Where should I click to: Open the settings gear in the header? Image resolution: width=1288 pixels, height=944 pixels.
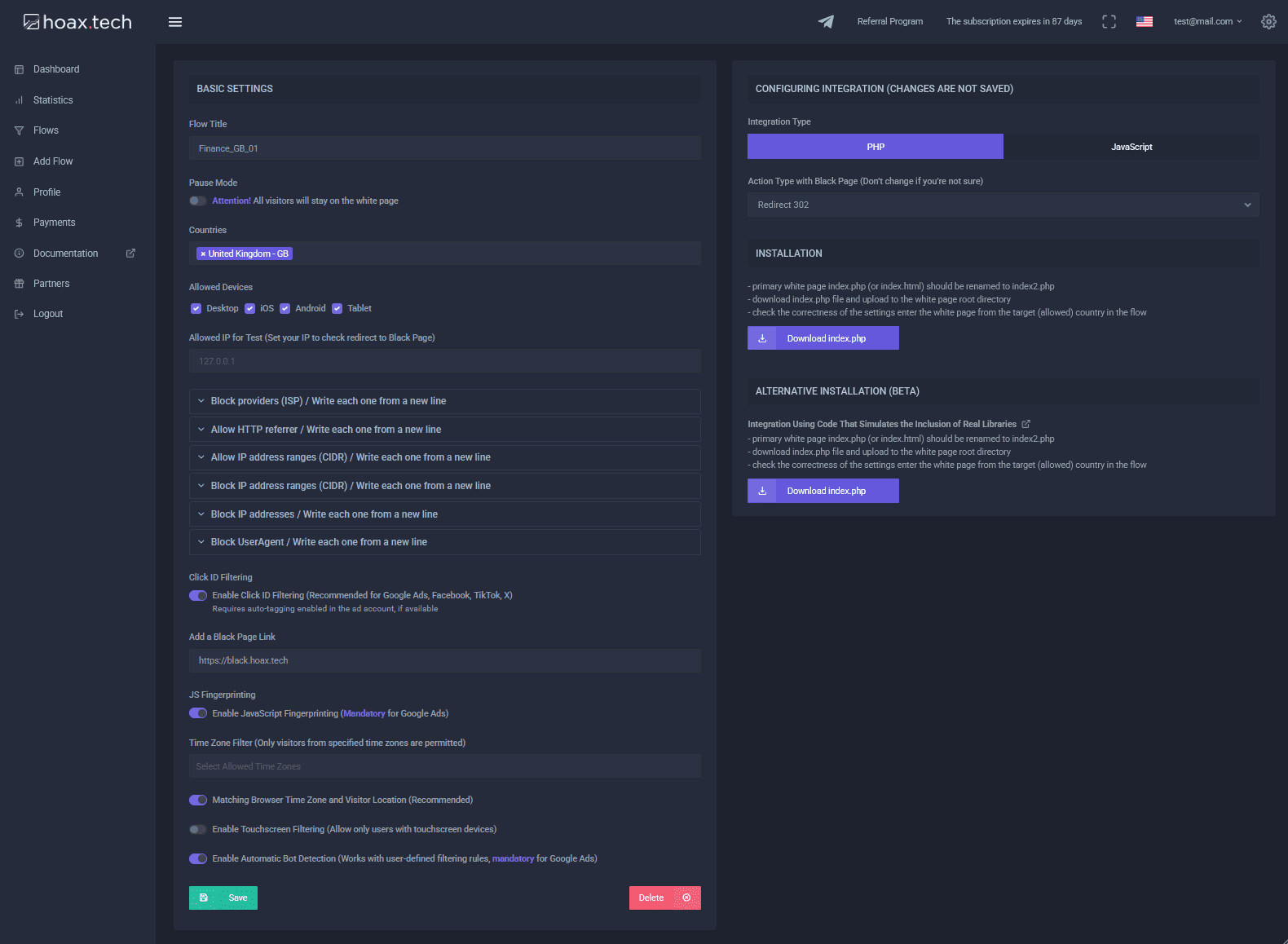point(1268,22)
